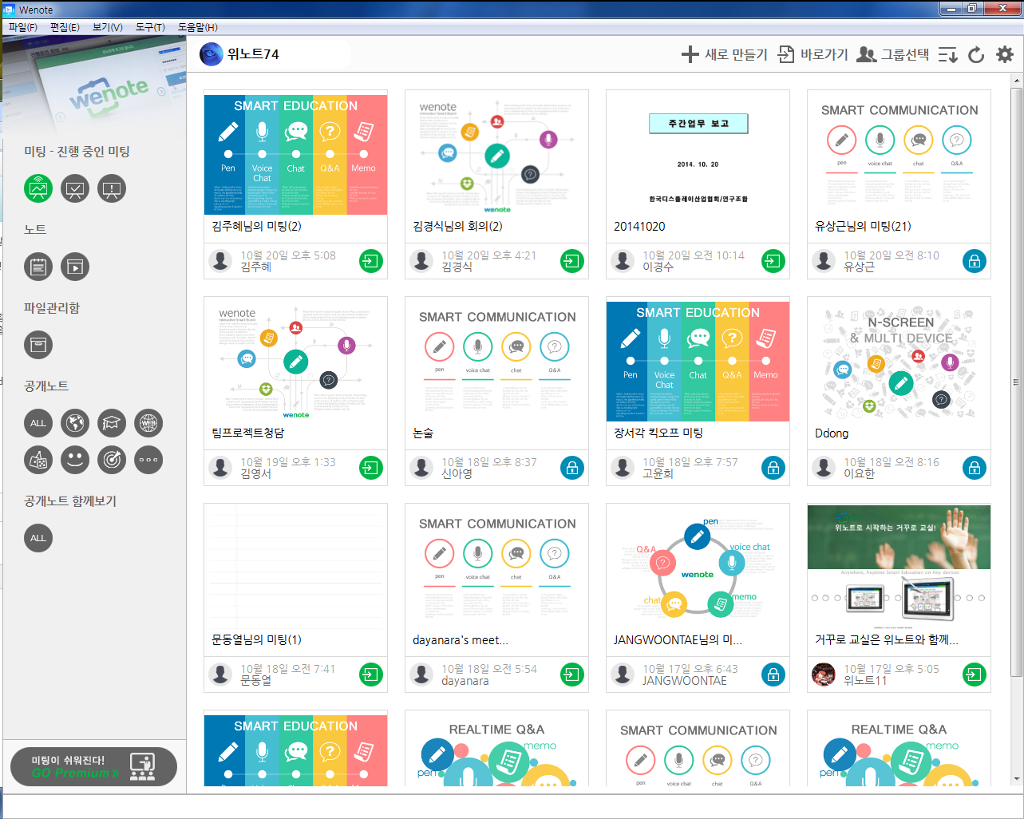The width and height of the screenshot is (1024, 819).
Task: Open the green live meeting icon in sidebar
Action: [39, 189]
